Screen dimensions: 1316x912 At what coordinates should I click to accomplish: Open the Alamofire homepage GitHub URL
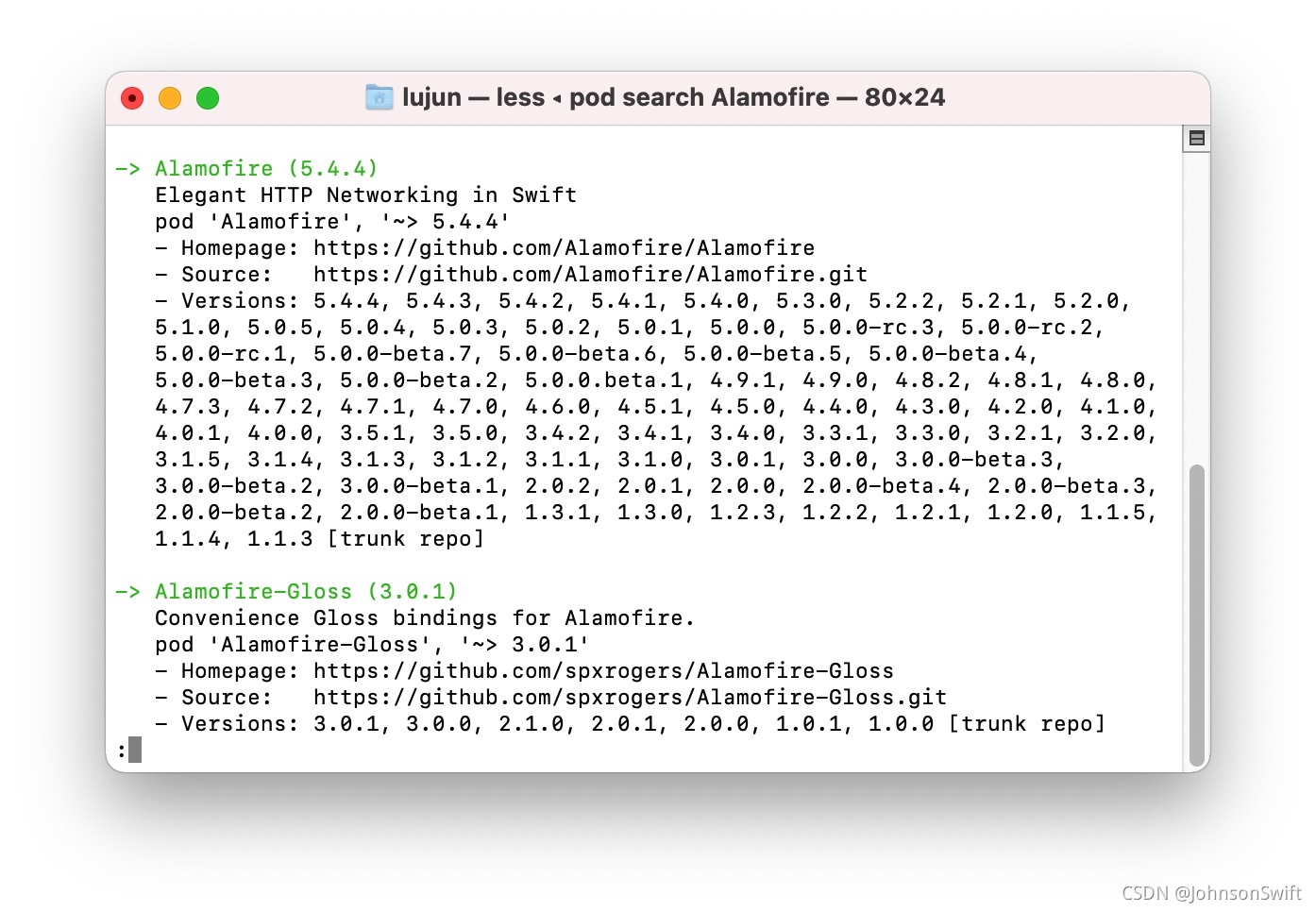[564, 248]
